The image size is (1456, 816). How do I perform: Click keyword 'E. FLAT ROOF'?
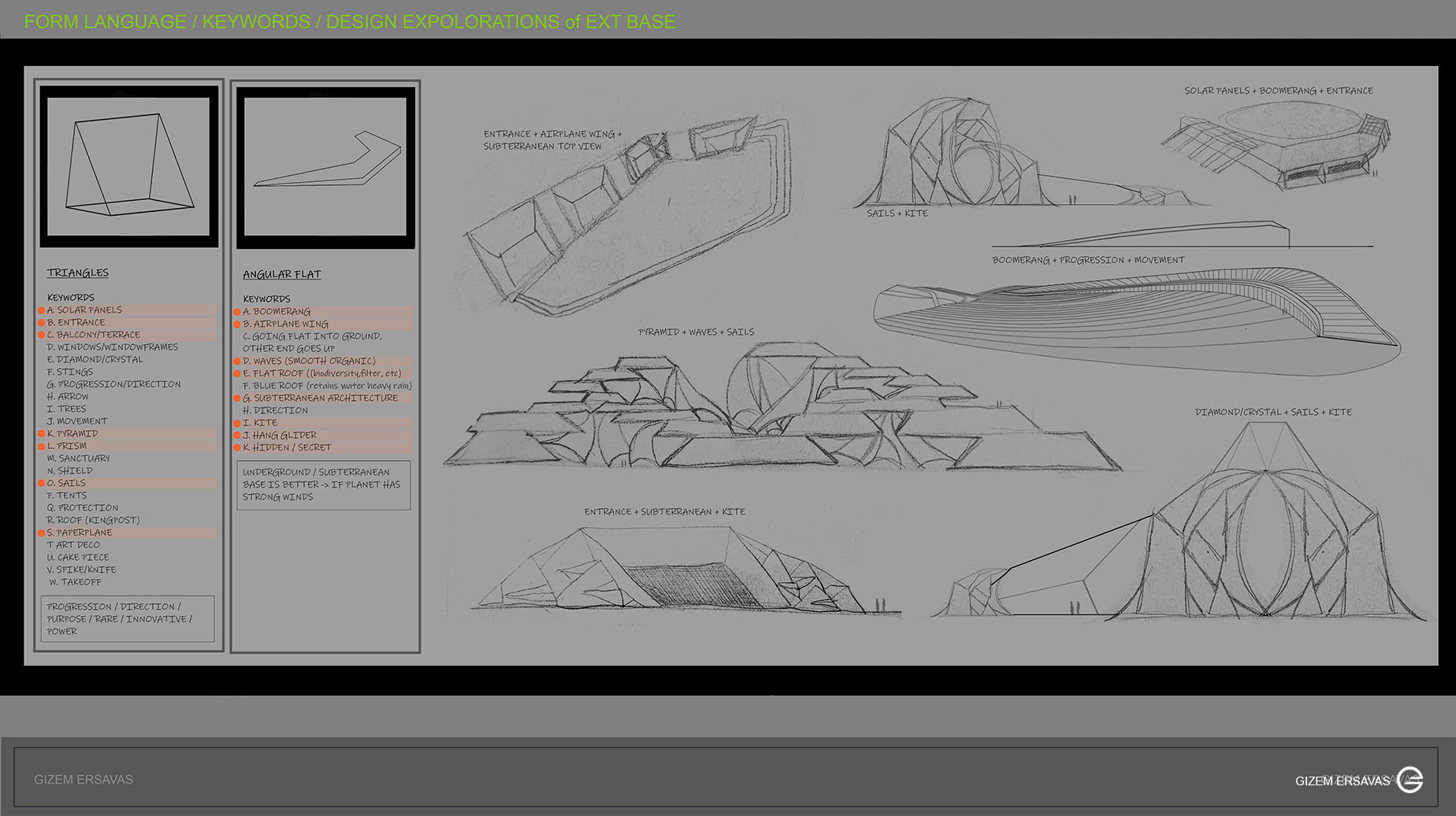point(321,373)
